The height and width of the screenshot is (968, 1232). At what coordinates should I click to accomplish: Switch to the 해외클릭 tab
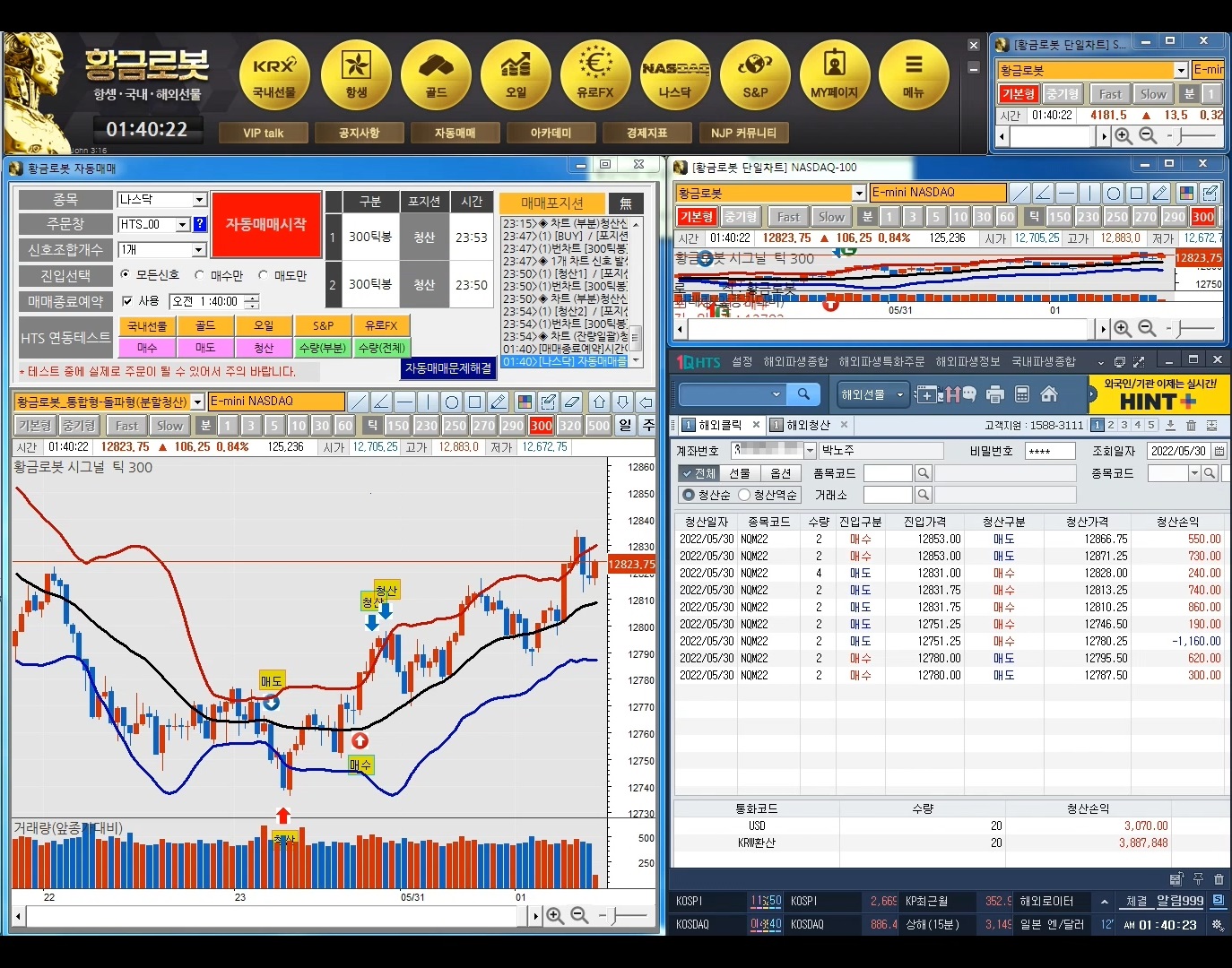coord(720,425)
